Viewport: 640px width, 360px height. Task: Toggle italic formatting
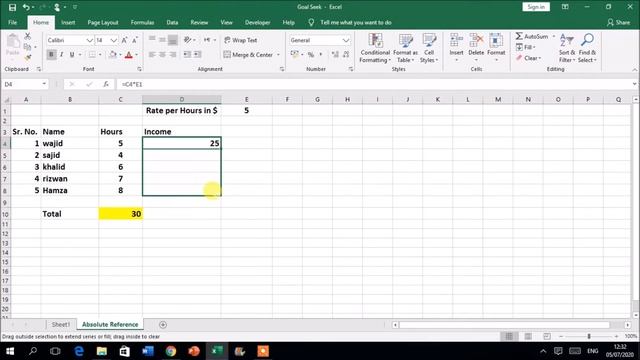[x=62, y=55]
